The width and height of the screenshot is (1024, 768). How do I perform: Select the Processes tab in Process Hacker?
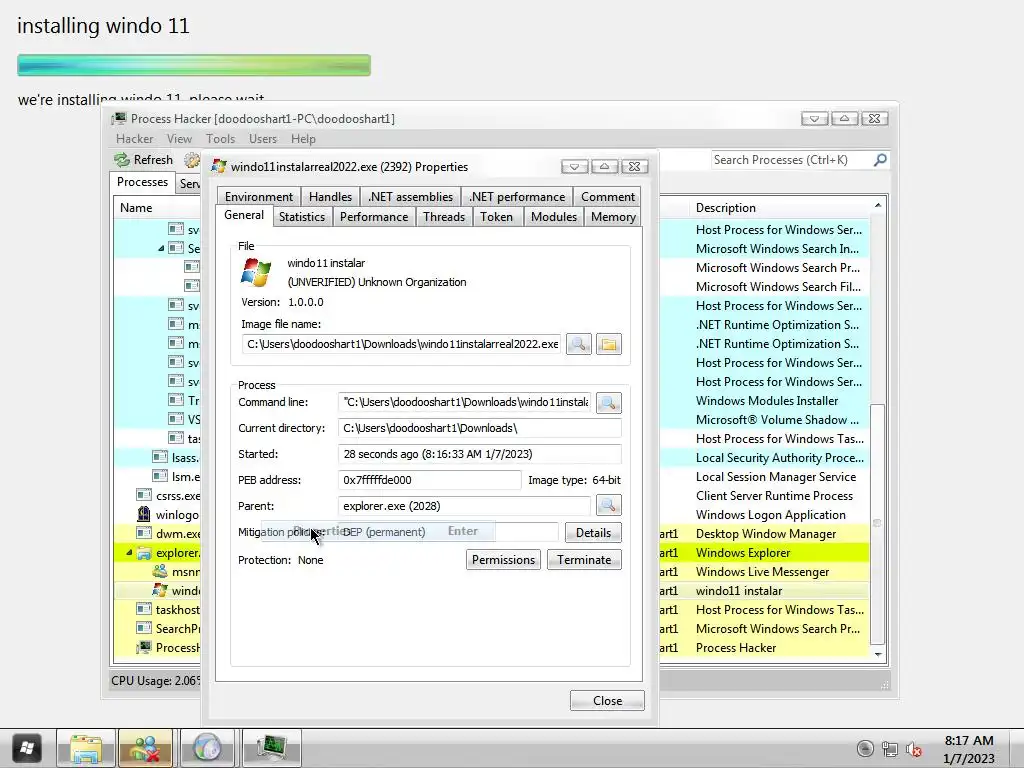[x=142, y=182]
